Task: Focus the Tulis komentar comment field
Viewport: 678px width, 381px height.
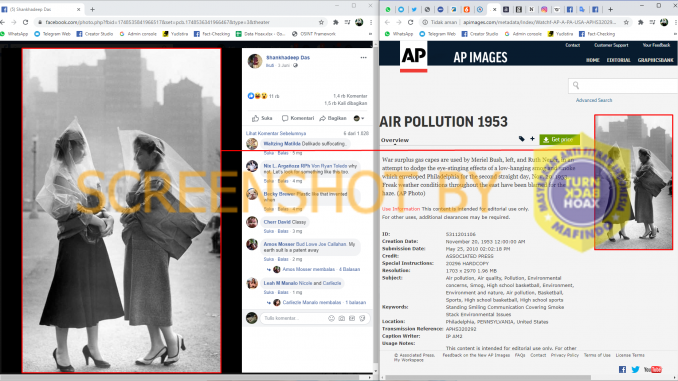Action: (x=294, y=318)
